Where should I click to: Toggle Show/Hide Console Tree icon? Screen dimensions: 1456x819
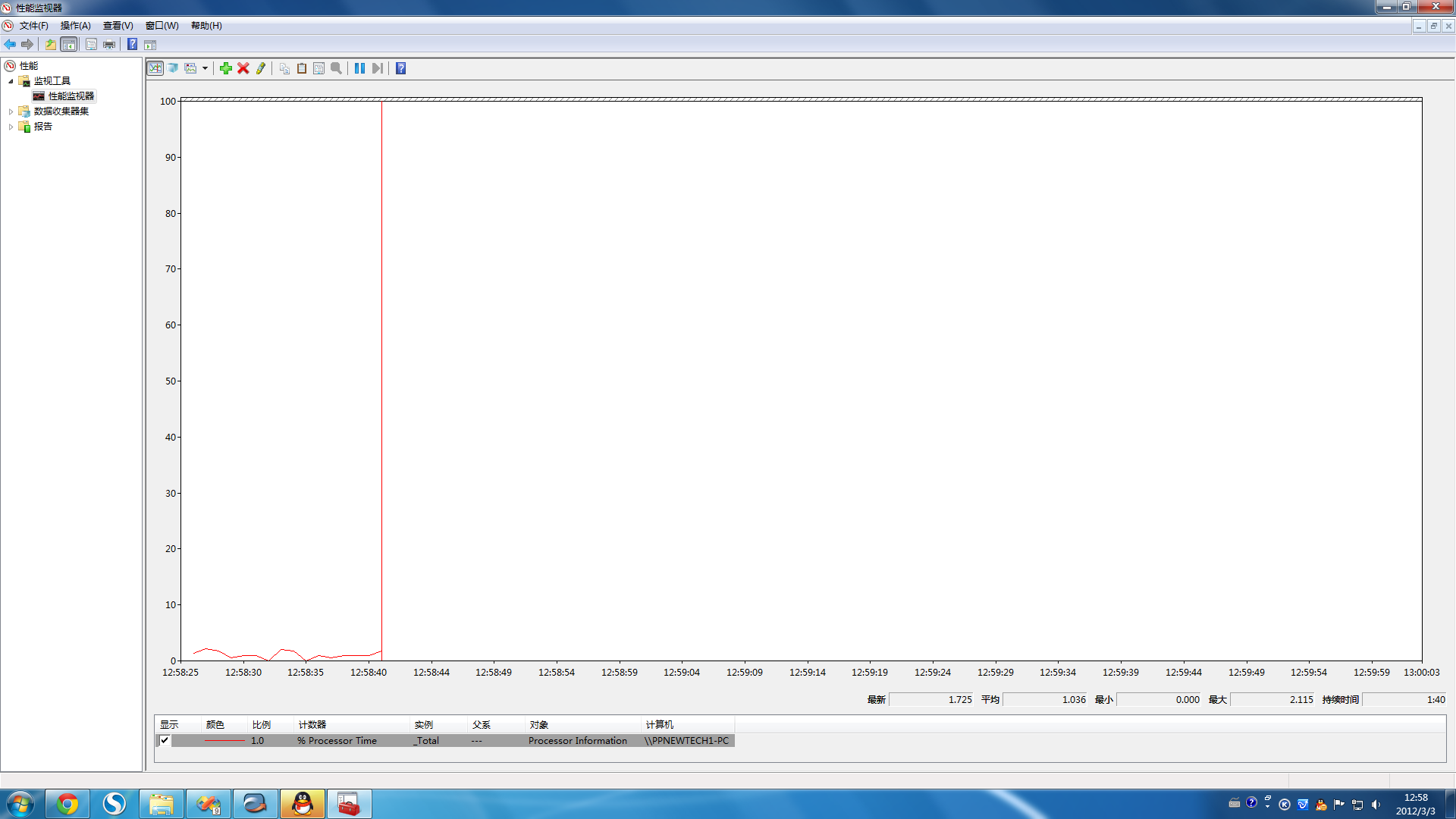(69, 45)
